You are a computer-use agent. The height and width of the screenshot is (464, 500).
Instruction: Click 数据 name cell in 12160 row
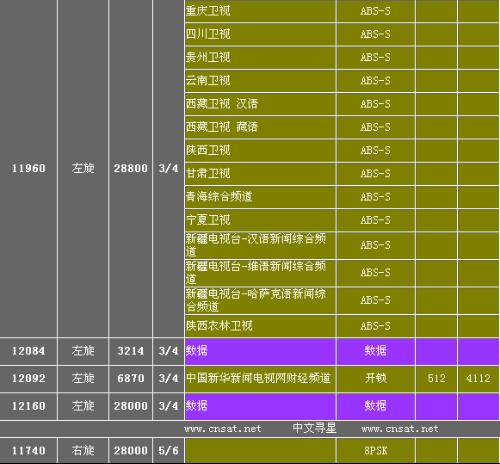click(260, 406)
